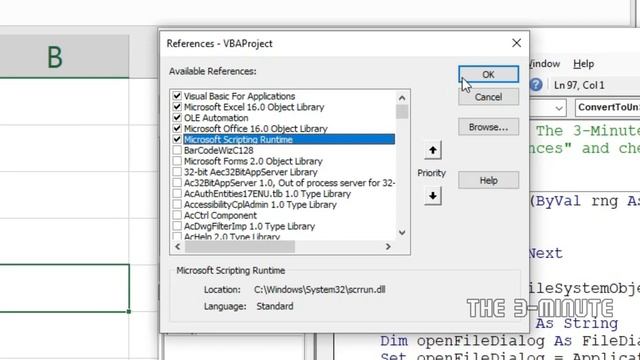This screenshot has width=640, height=360.
Task: Click OK in the References dialog
Action: tap(489, 75)
